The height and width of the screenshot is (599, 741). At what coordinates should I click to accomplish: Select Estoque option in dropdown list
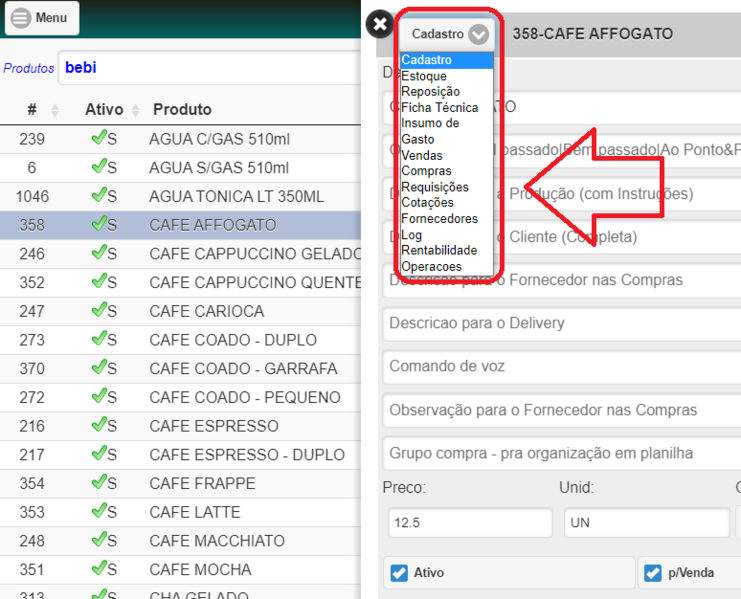447,76
